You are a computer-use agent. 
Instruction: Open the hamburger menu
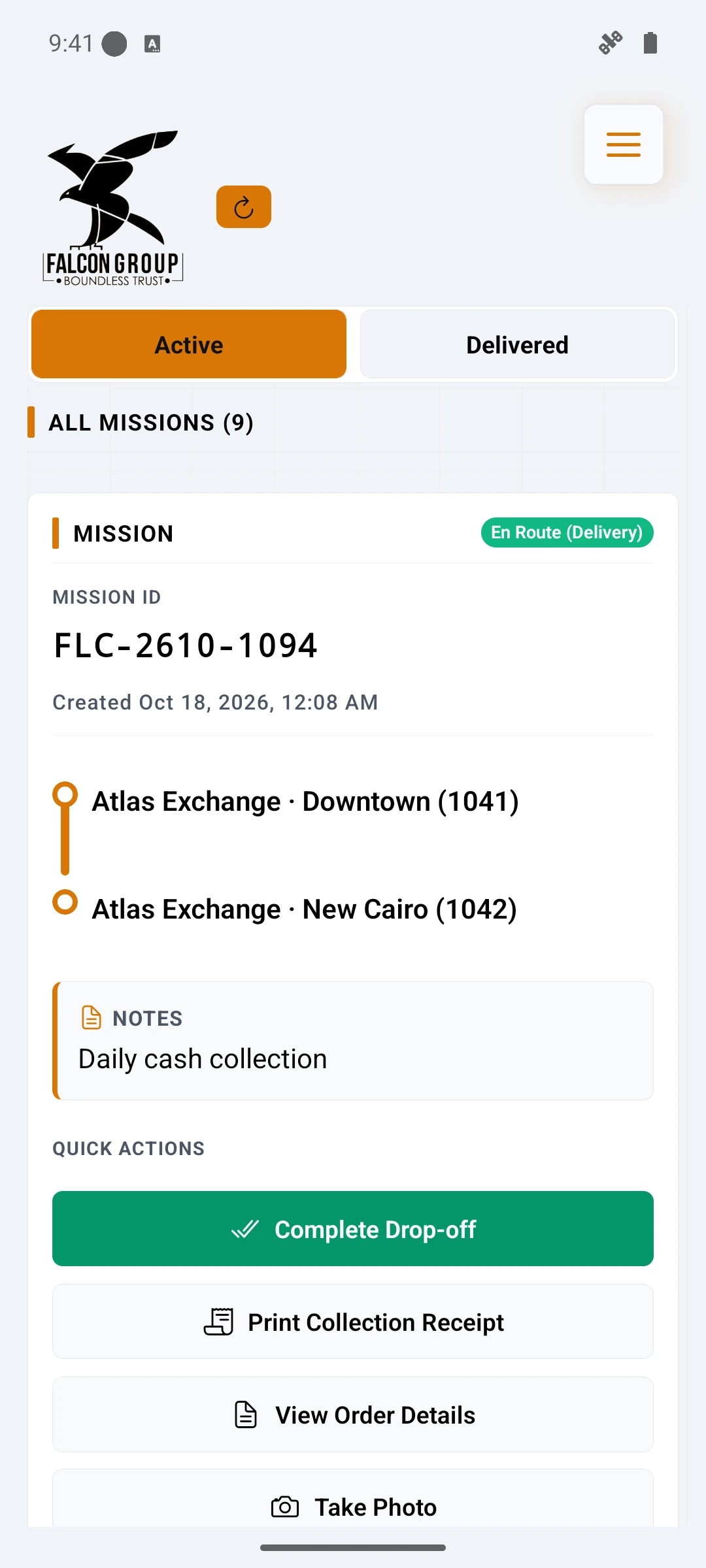[623, 144]
